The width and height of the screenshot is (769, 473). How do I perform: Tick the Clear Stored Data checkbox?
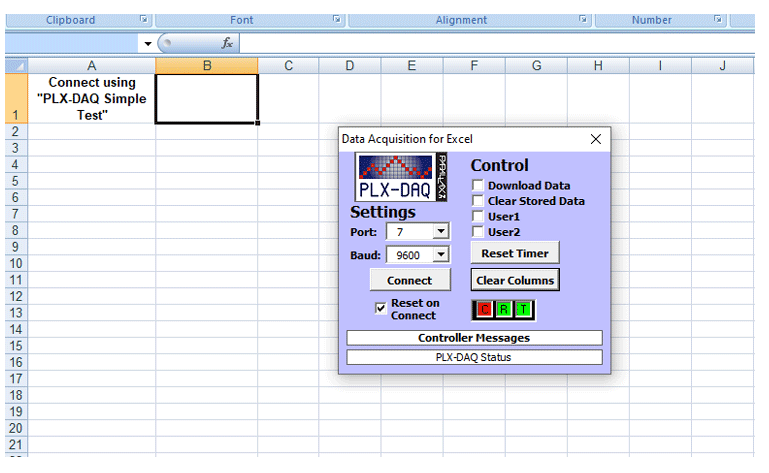pyautogui.click(x=478, y=201)
